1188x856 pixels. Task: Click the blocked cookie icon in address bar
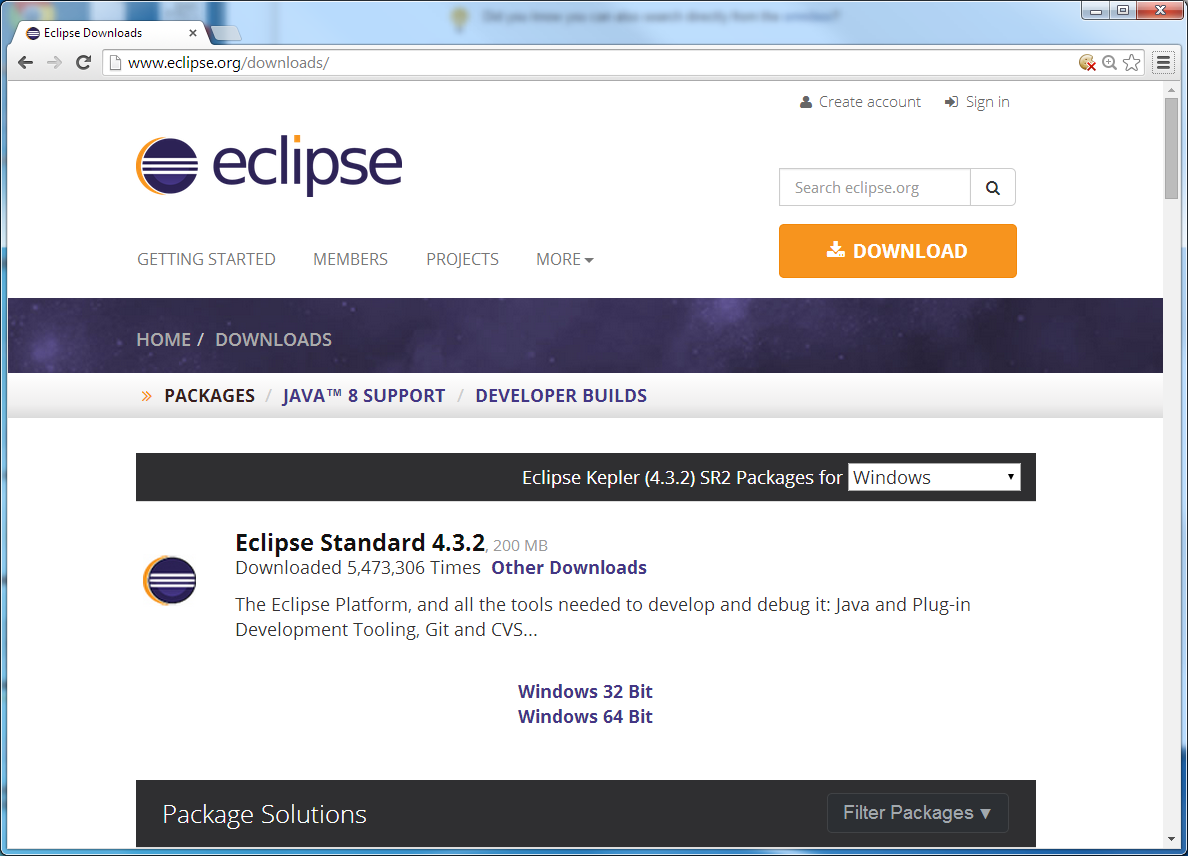coord(1087,63)
